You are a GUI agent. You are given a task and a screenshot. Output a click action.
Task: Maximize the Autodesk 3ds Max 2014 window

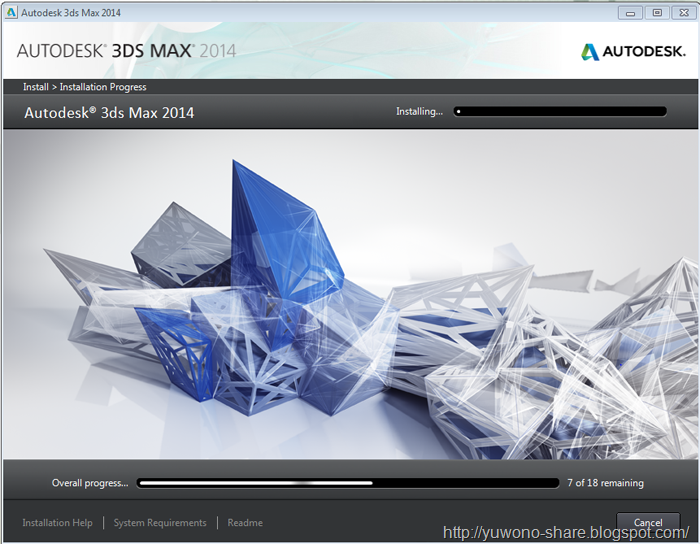(657, 12)
